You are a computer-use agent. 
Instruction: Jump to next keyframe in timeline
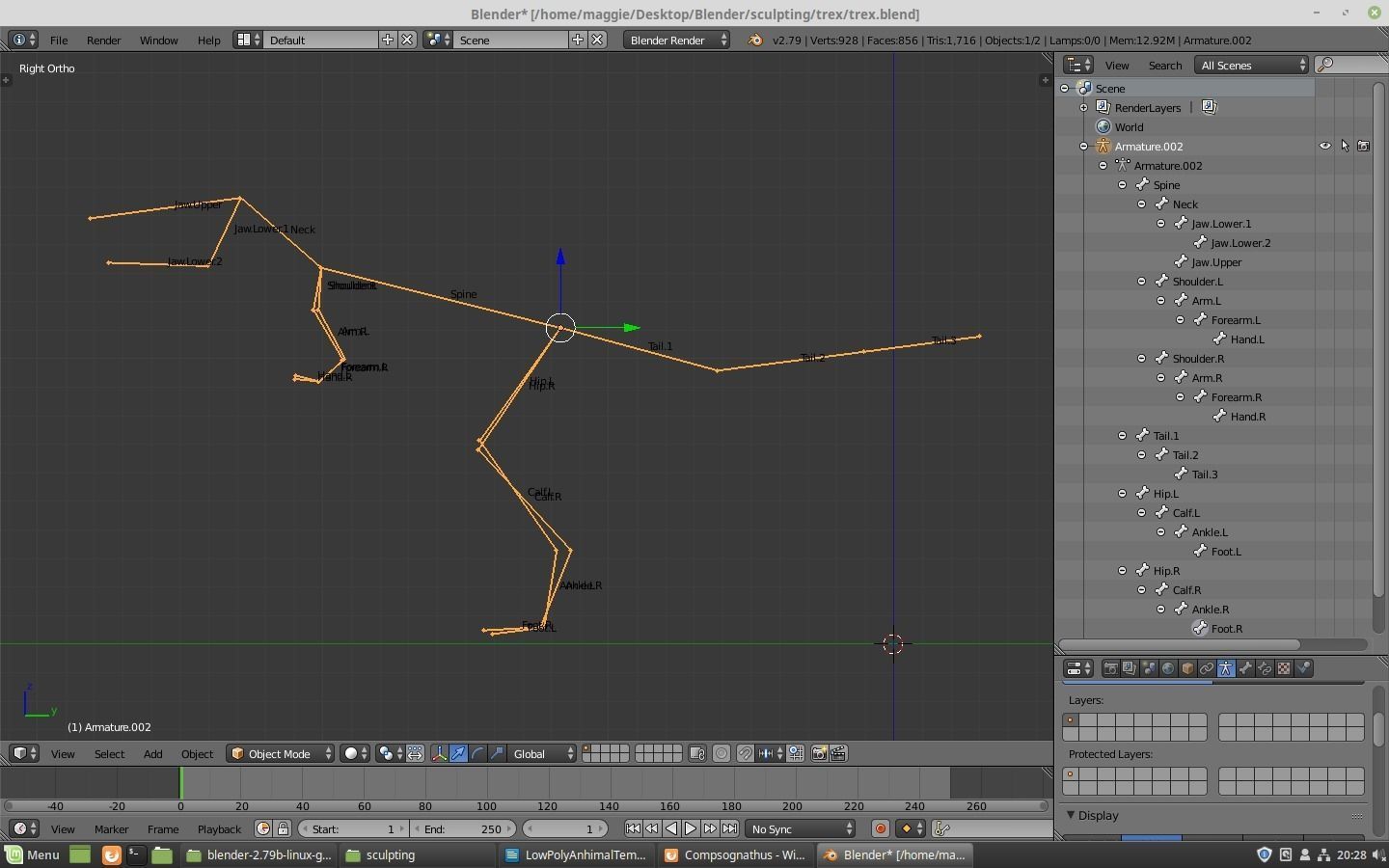[x=710, y=828]
